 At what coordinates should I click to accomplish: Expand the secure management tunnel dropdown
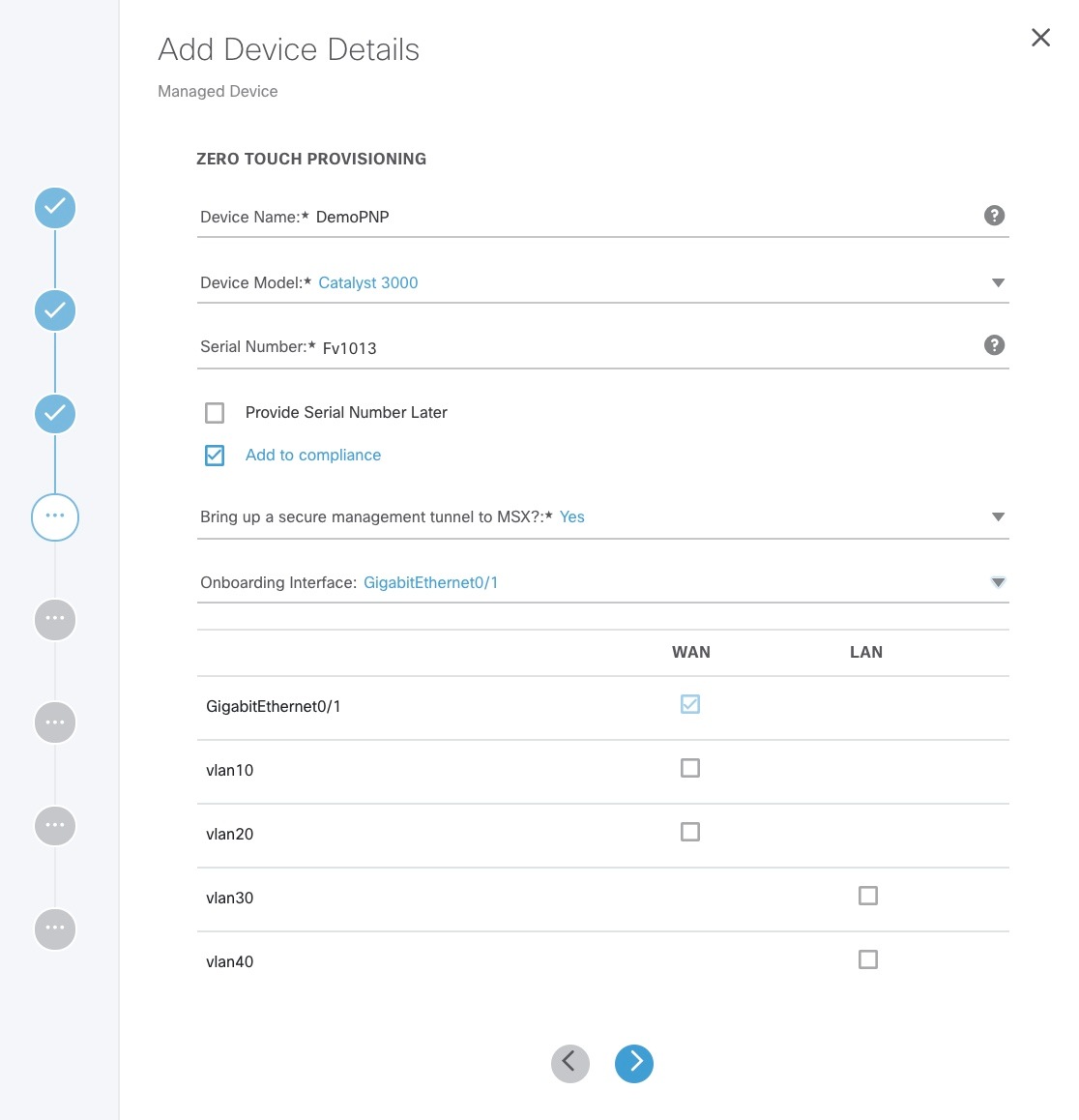click(999, 516)
